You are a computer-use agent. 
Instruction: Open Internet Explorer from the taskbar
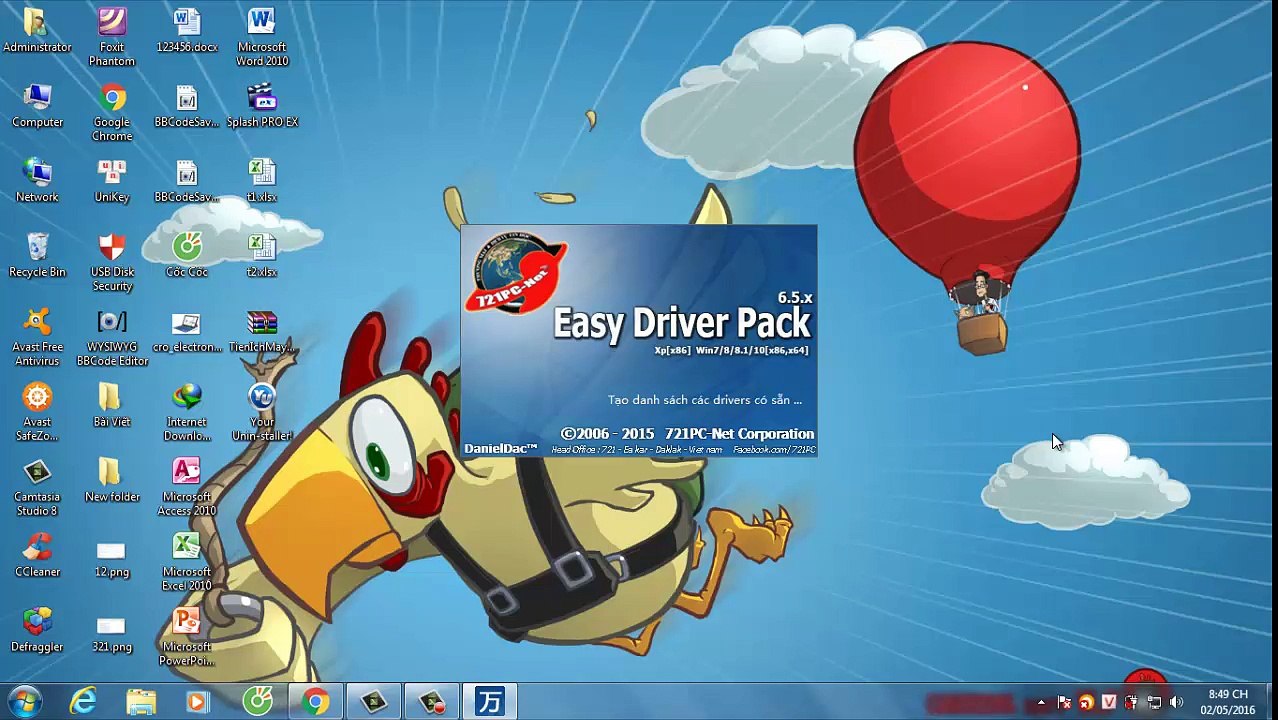[83, 702]
